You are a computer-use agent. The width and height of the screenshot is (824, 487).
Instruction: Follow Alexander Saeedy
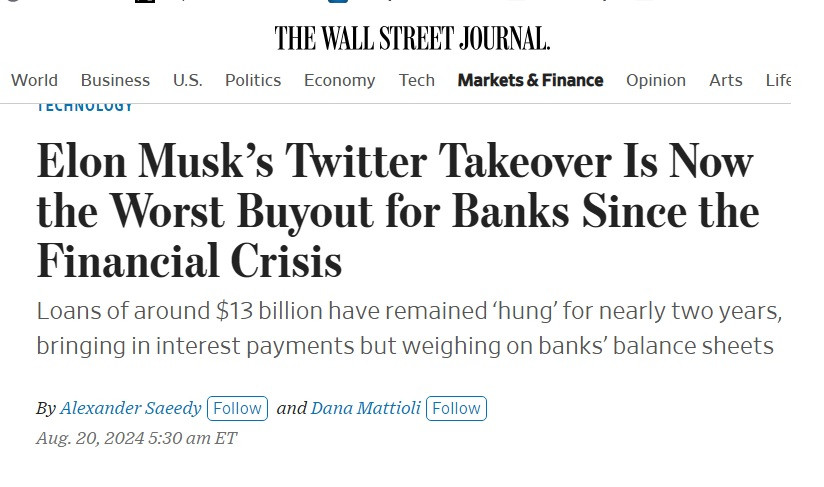[x=238, y=408]
